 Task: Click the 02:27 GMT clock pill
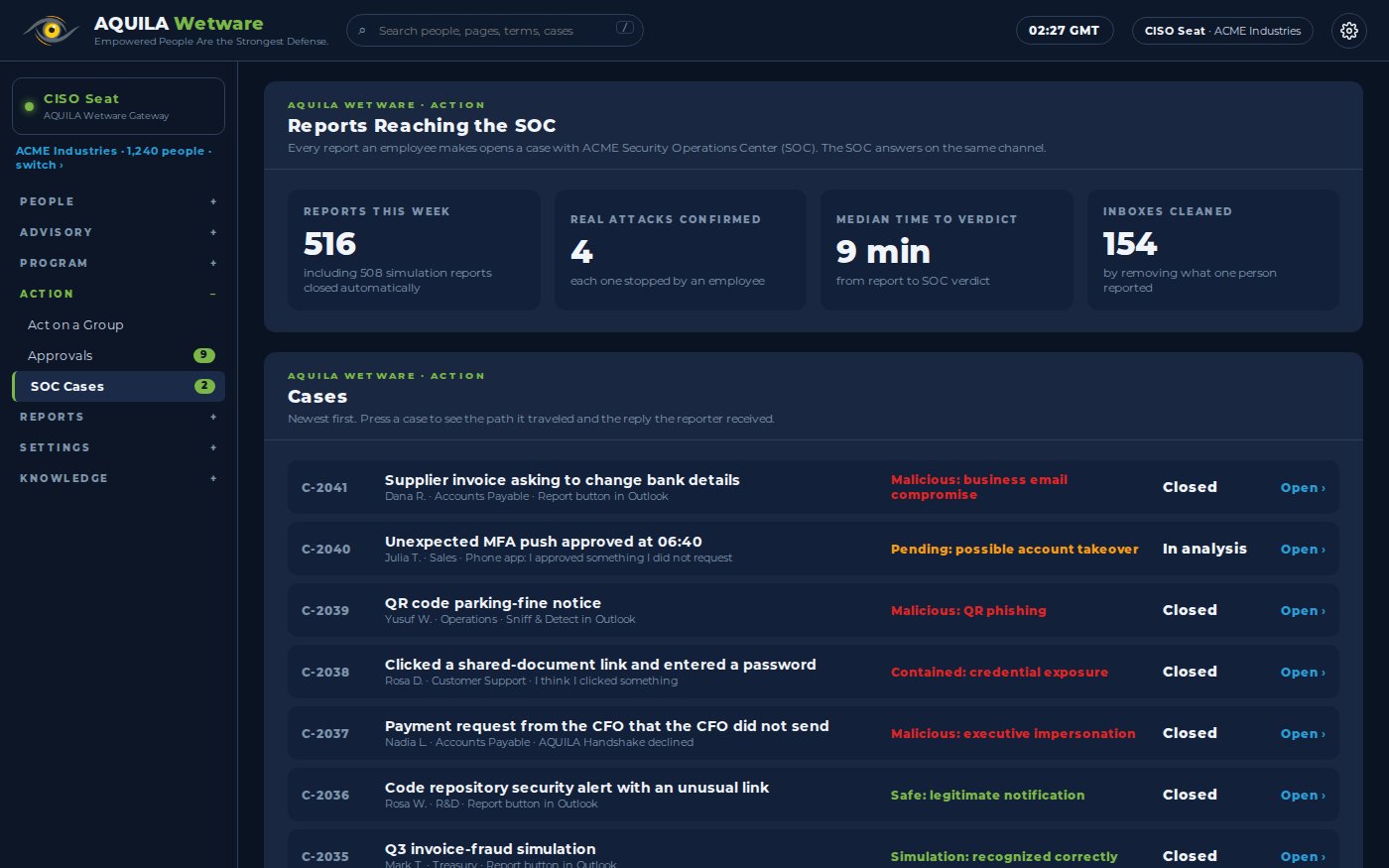1064,31
